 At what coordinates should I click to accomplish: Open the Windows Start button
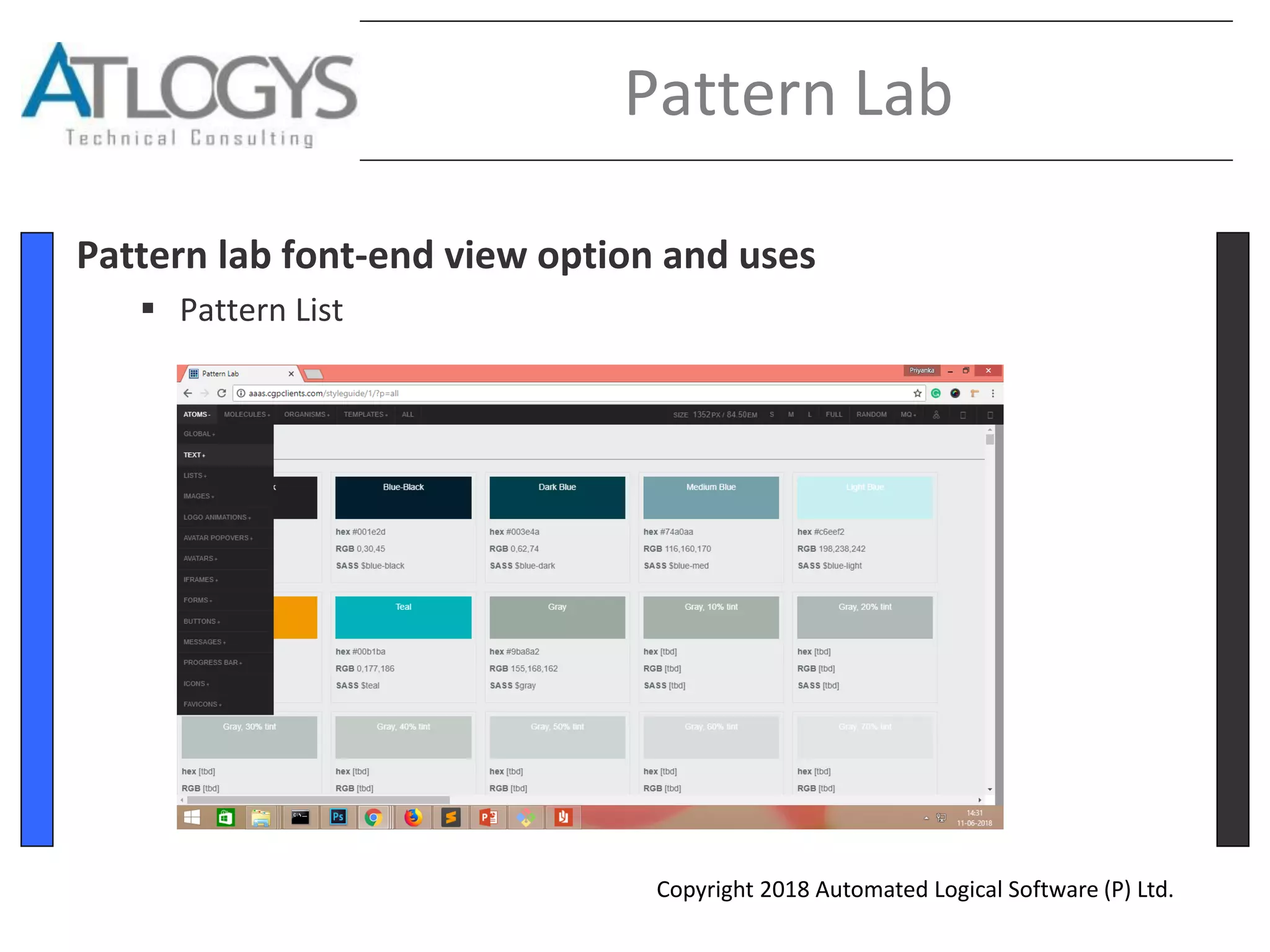(x=192, y=818)
